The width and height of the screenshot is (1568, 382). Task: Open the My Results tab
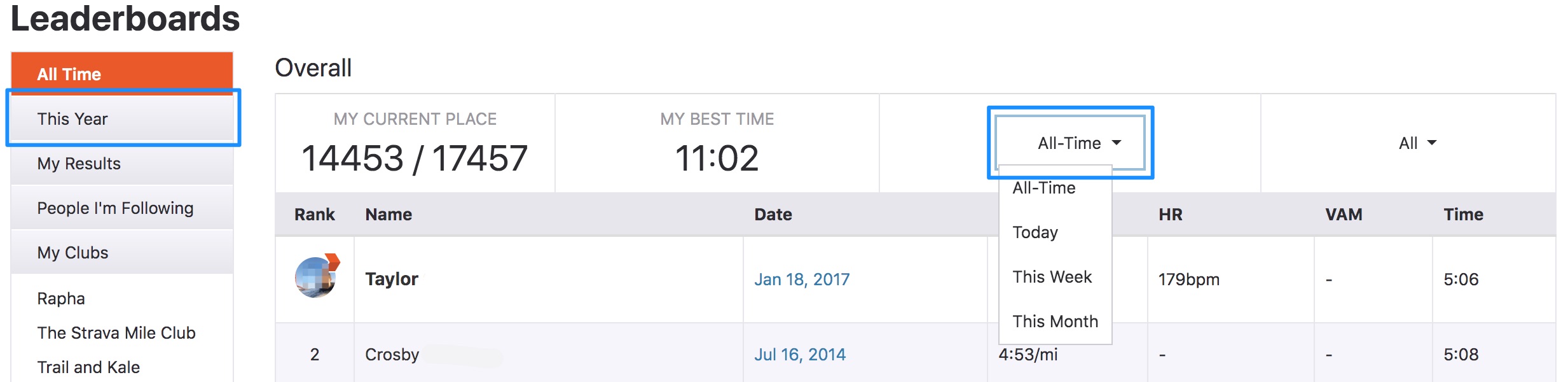coord(122,164)
